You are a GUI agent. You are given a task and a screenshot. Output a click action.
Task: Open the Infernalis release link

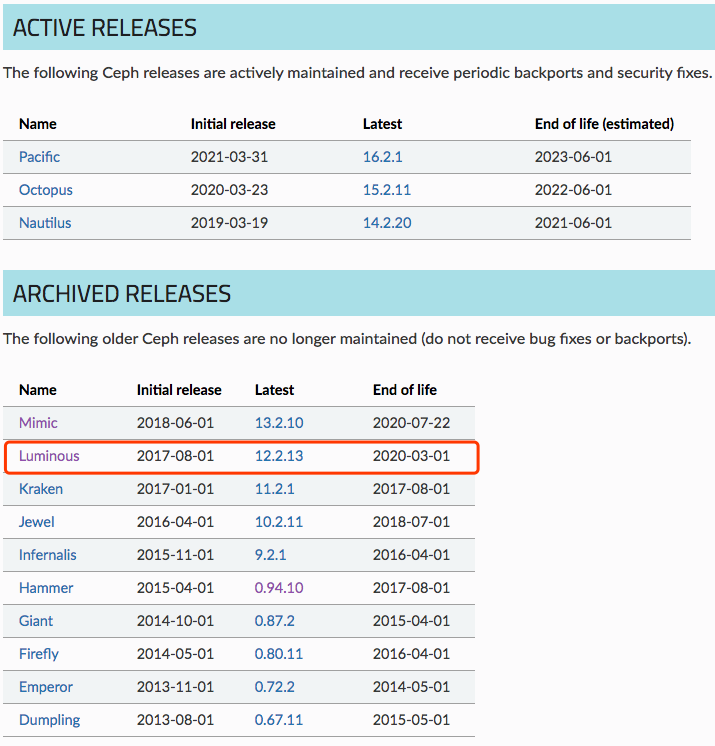pos(47,555)
